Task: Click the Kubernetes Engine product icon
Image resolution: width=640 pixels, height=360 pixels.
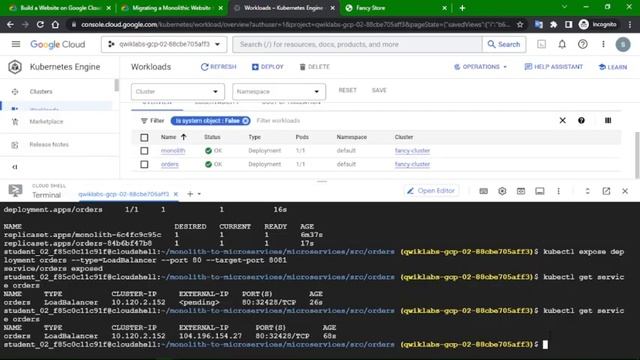Action: click(15, 67)
